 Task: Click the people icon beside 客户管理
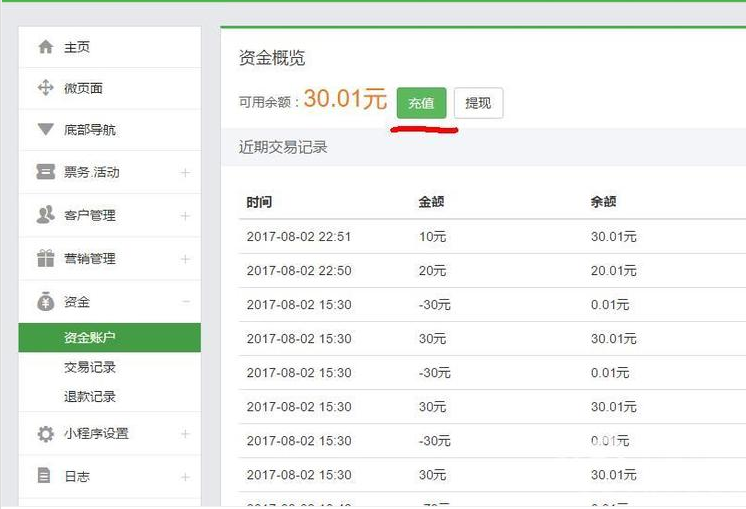tap(45, 215)
